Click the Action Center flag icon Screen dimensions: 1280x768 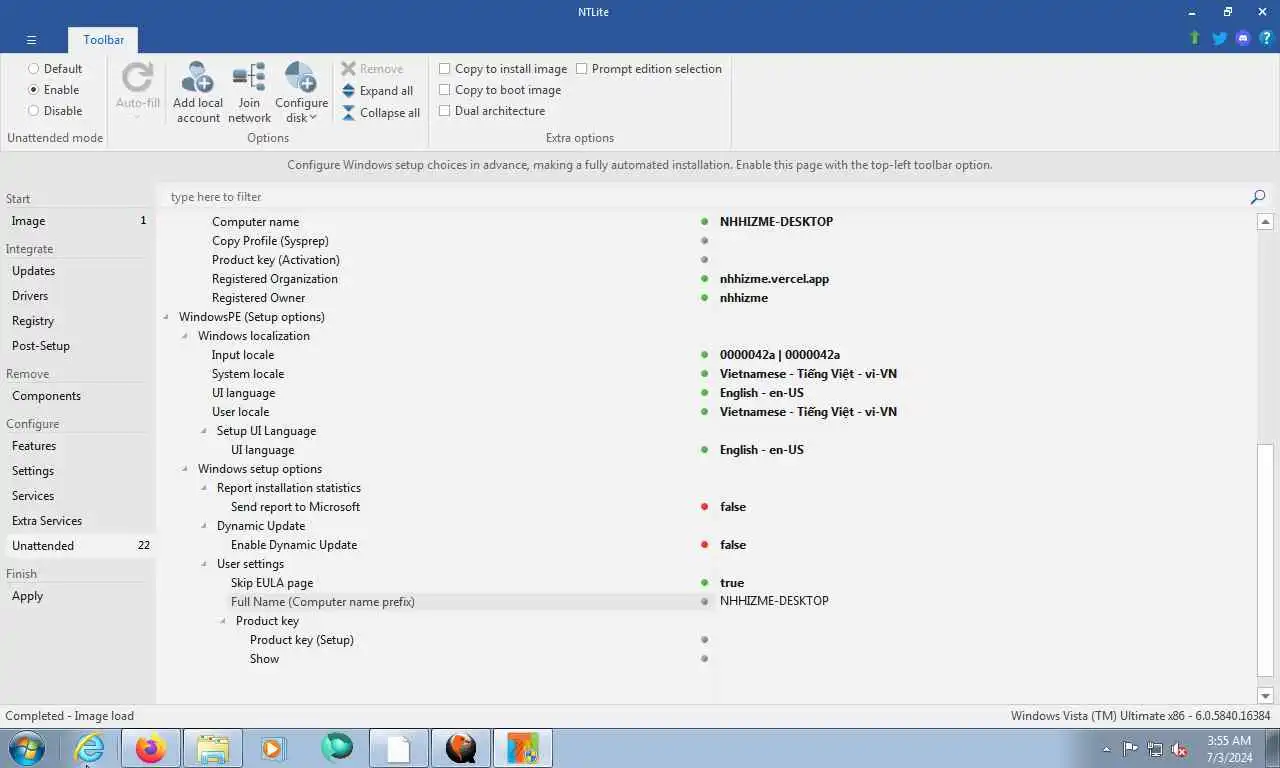(x=1130, y=749)
